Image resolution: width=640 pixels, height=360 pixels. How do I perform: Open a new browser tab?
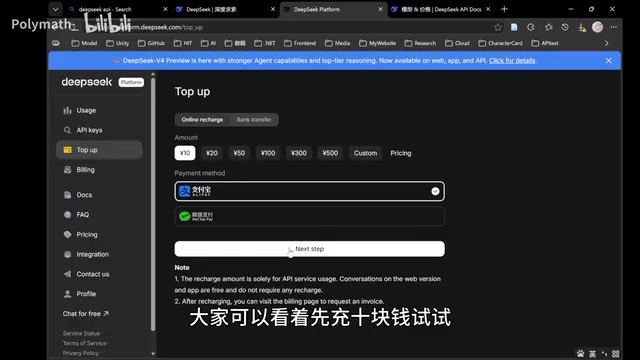pyautogui.click(x=504, y=9)
